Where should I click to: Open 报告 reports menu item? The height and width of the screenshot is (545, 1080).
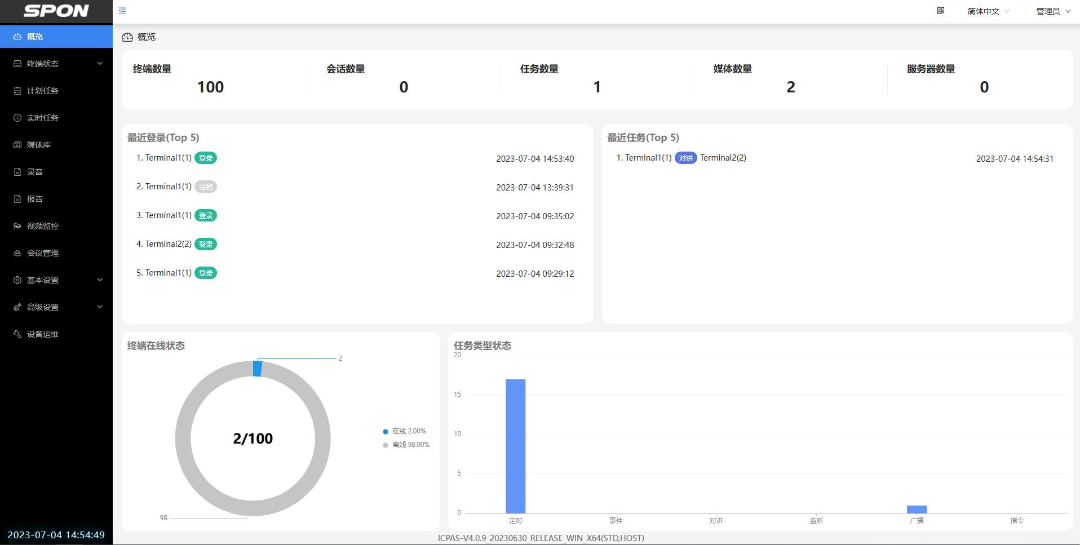(34, 199)
